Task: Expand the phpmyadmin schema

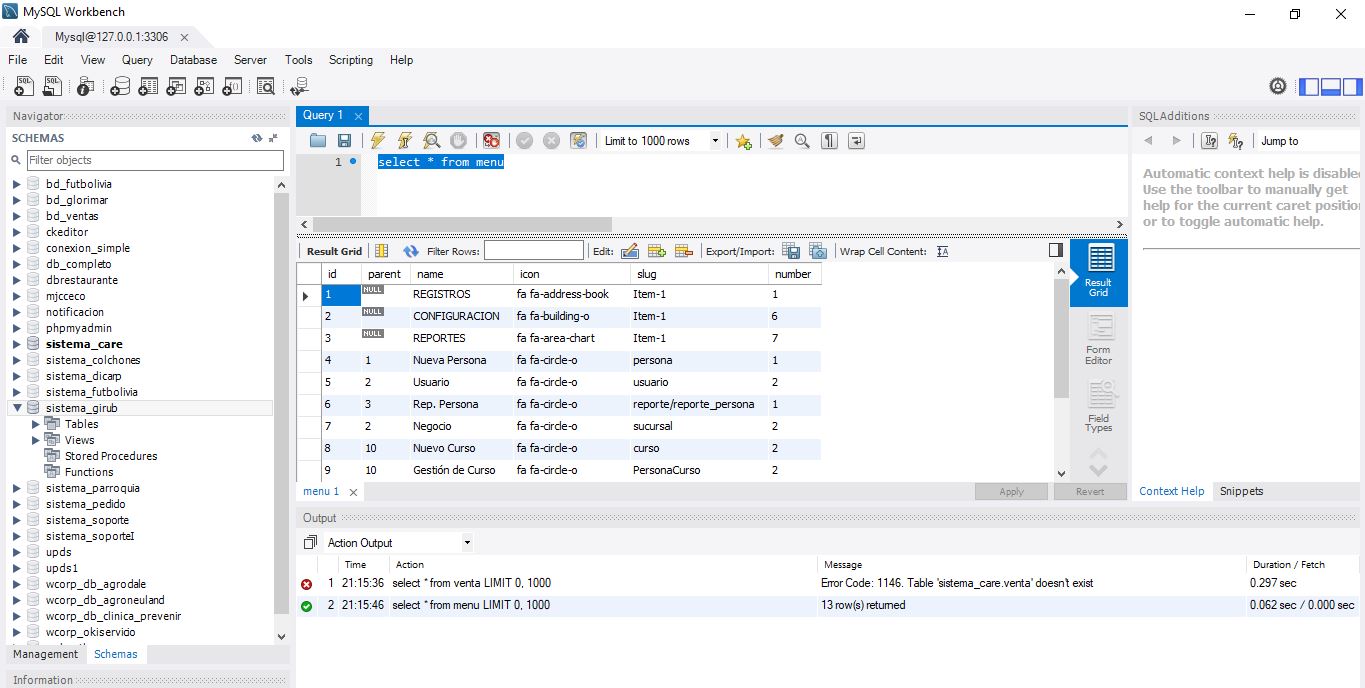Action: 17,328
